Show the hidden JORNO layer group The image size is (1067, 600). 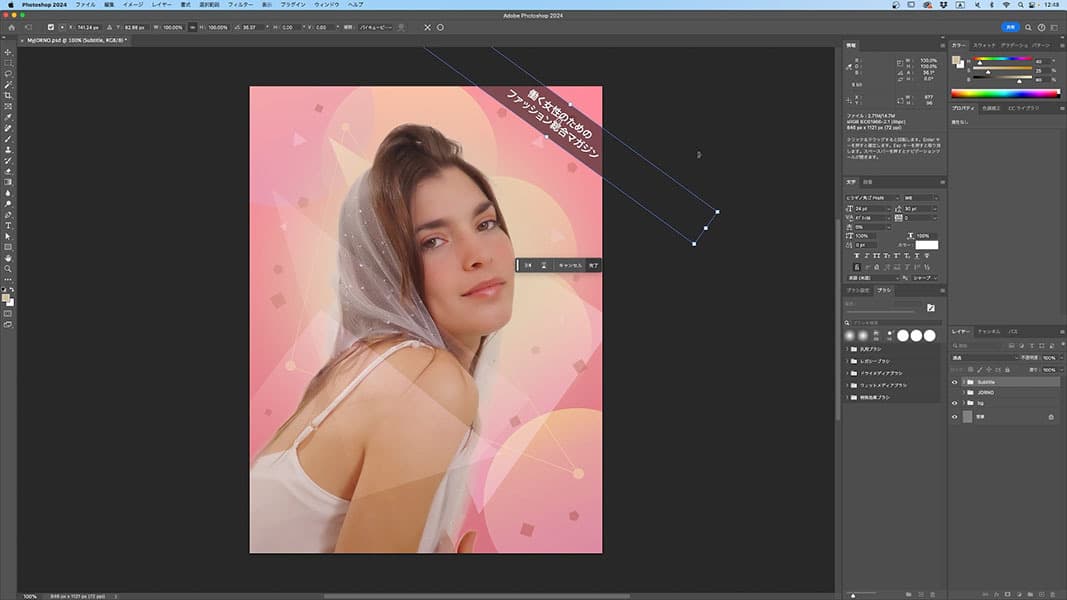coord(954,393)
